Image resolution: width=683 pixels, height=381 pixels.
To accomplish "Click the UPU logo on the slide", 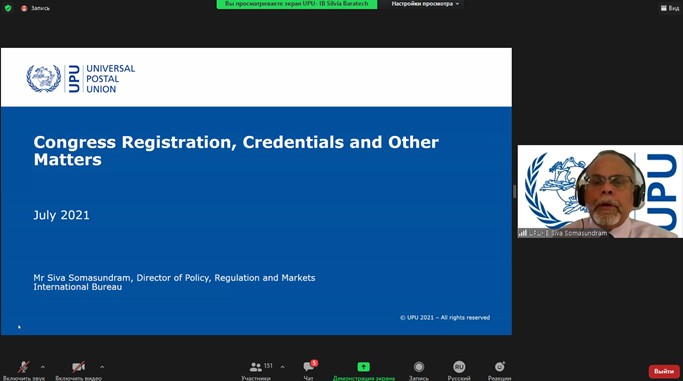I will pyautogui.click(x=81, y=78).
